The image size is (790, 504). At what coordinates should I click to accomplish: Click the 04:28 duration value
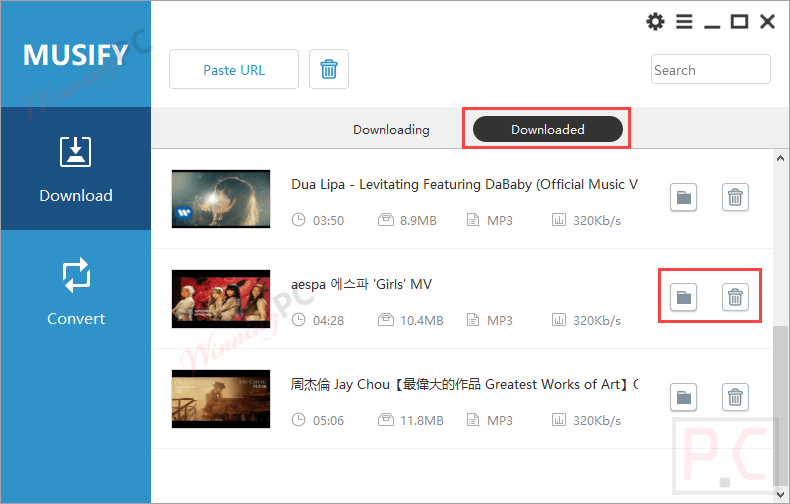(x=328, y=321)
